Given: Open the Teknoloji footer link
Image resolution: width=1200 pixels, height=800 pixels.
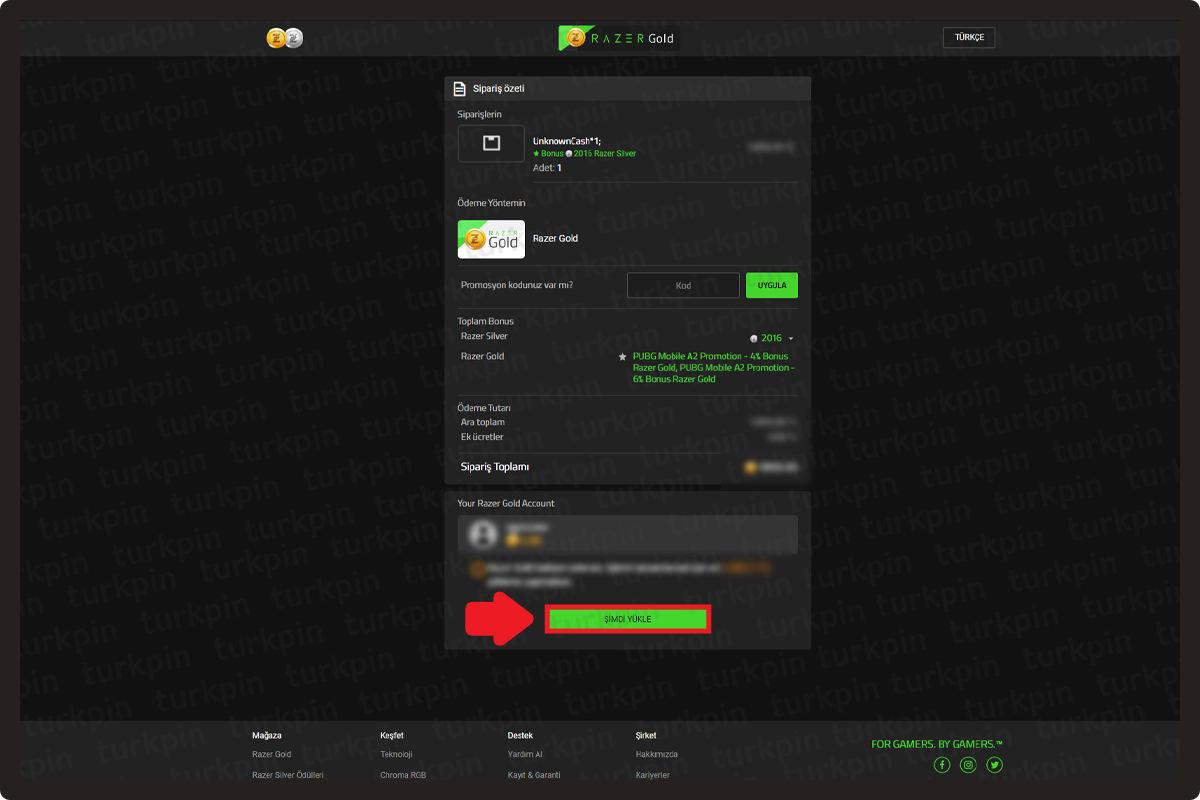Looking at the screenshot, I should (x=396, y=755).
